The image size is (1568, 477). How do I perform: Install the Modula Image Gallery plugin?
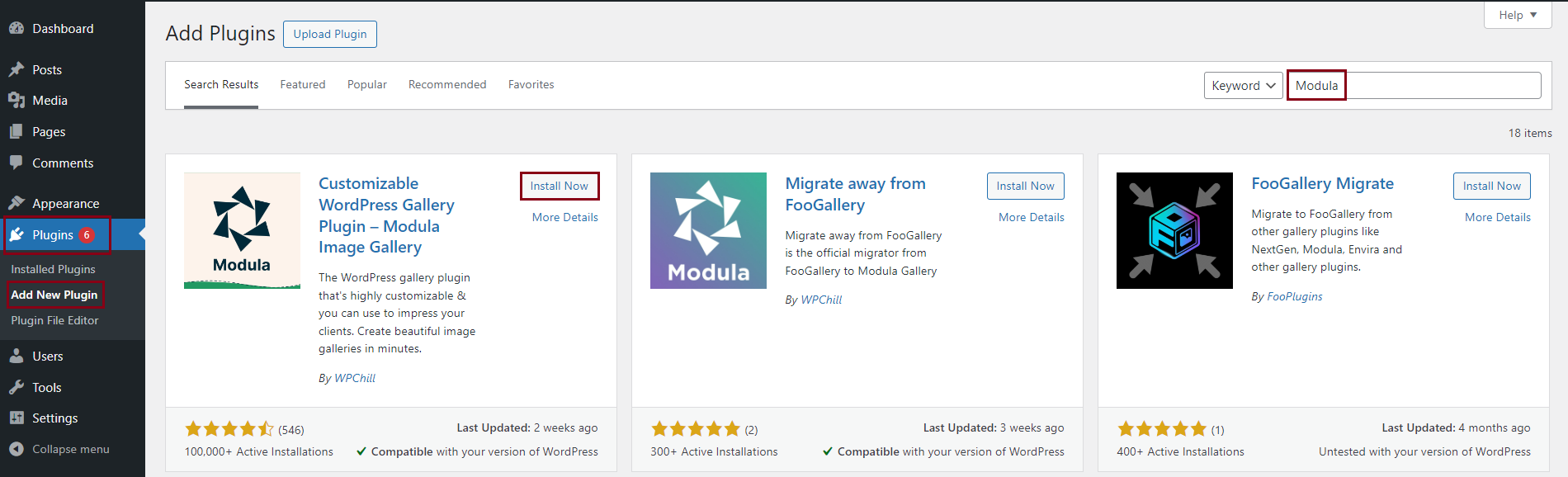coord(559,186)
